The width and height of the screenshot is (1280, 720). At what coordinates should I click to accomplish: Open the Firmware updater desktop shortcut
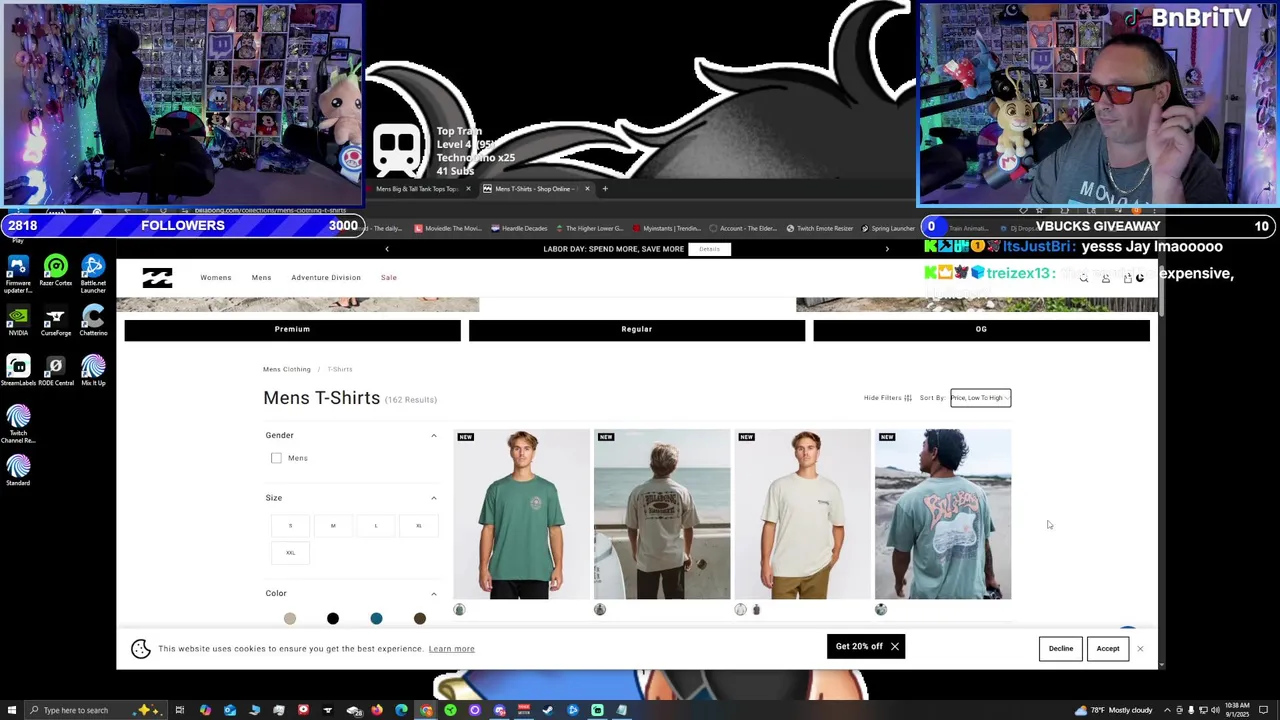pyautogui.click(x=17, y=275)
